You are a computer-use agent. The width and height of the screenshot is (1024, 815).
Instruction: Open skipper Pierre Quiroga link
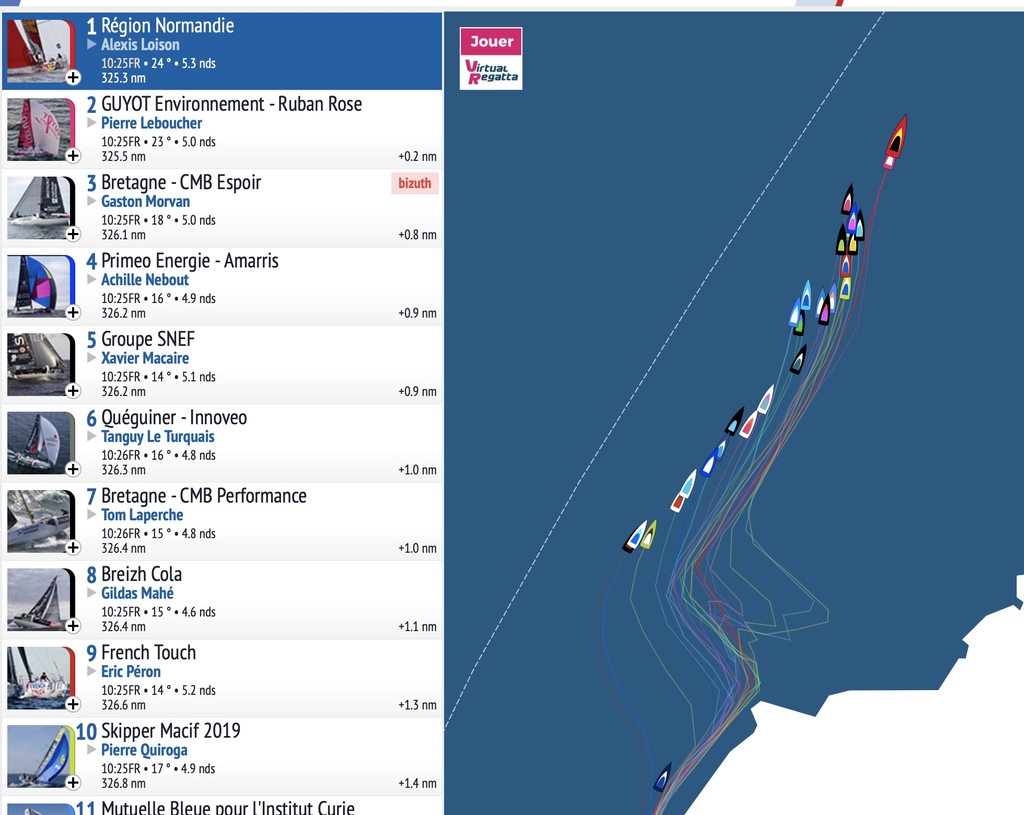pyautogui.click(x=144, y=750)
